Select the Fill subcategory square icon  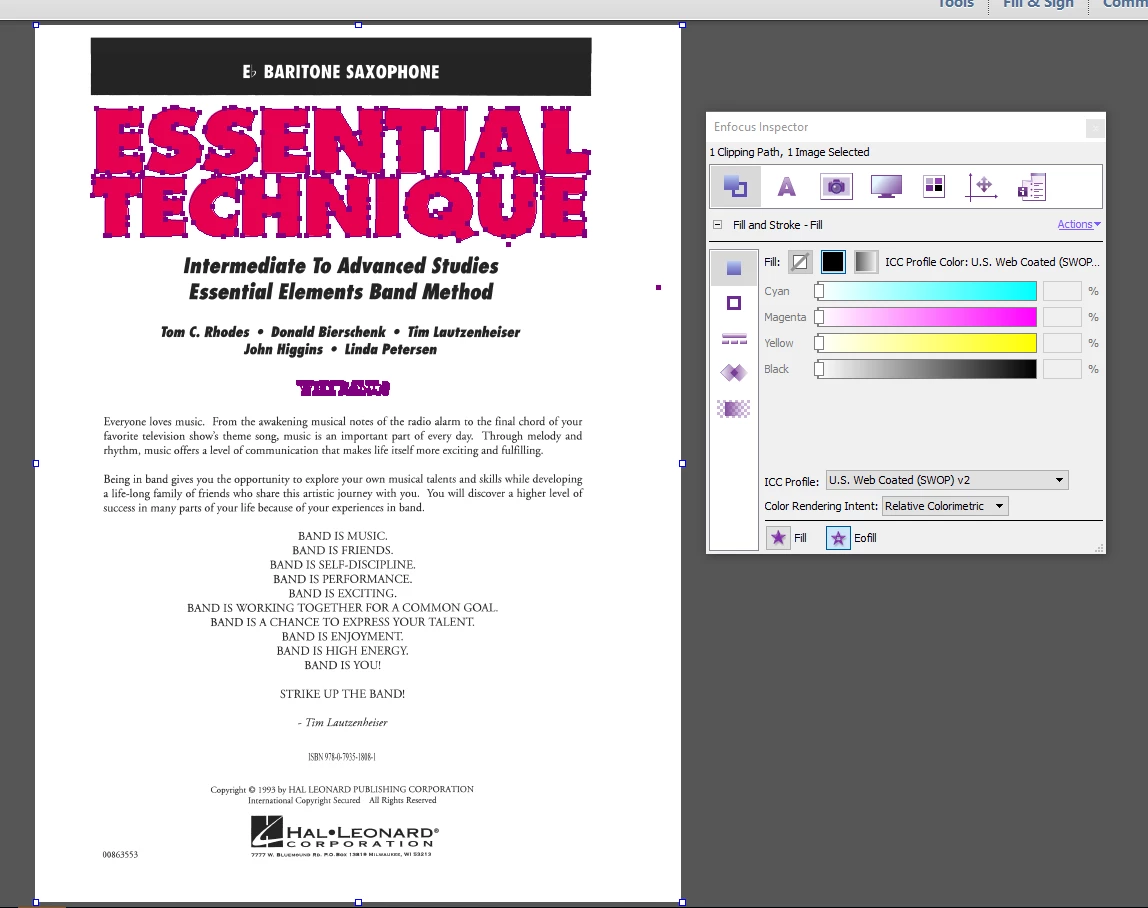(734, 268)
